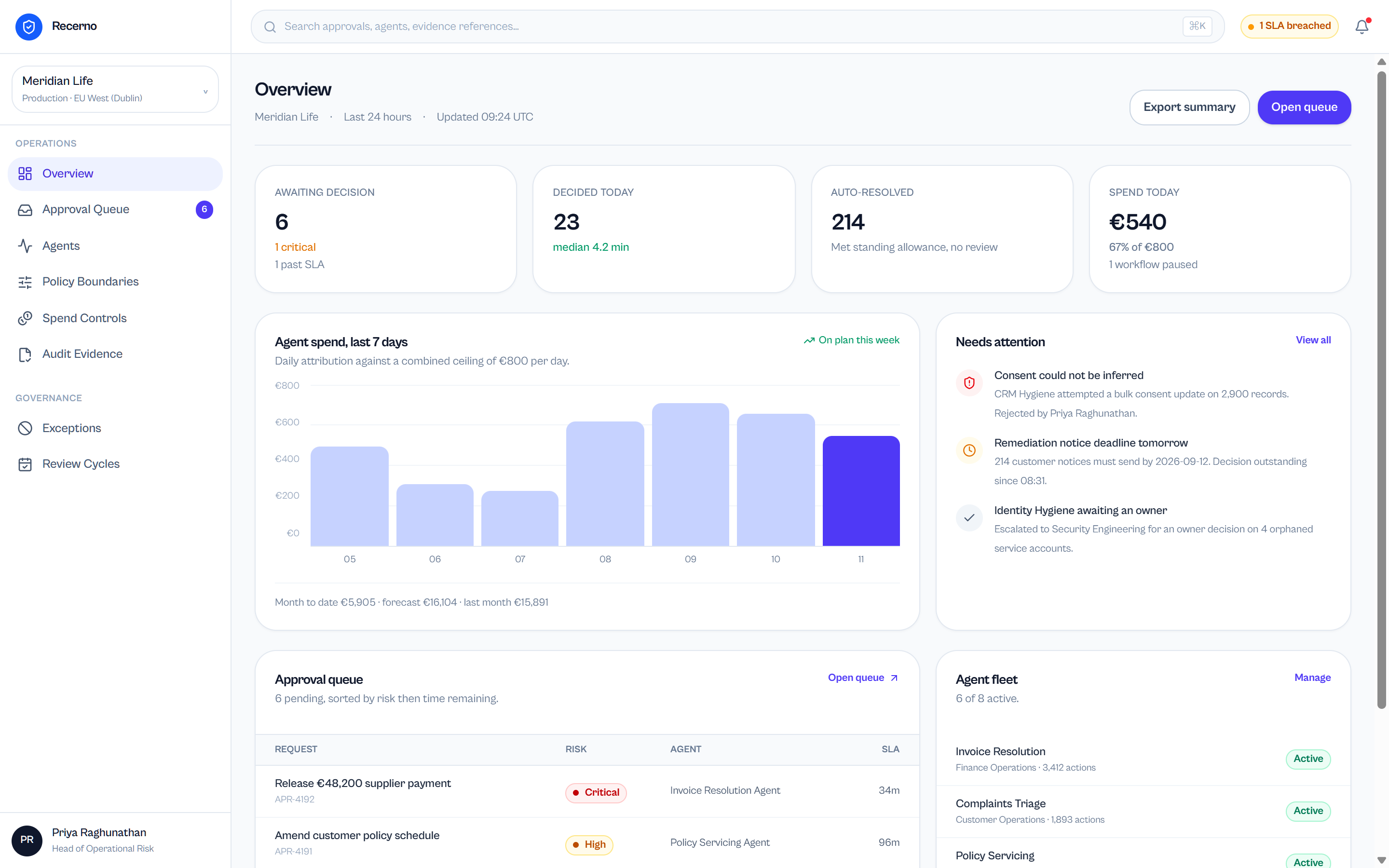Screen dimensions: 1389x868
Task: Click the Review Cycles calendar icon
Action: pos(25,464)
